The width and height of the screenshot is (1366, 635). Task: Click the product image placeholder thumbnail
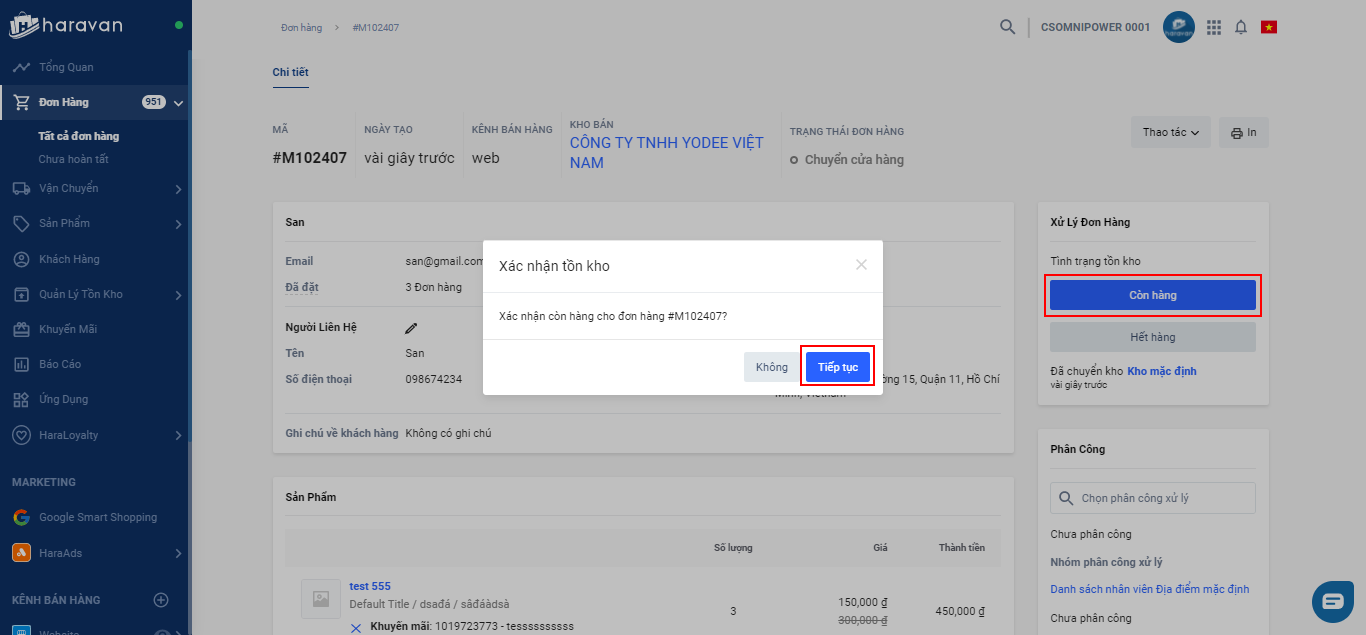click(x=320, y=598)
